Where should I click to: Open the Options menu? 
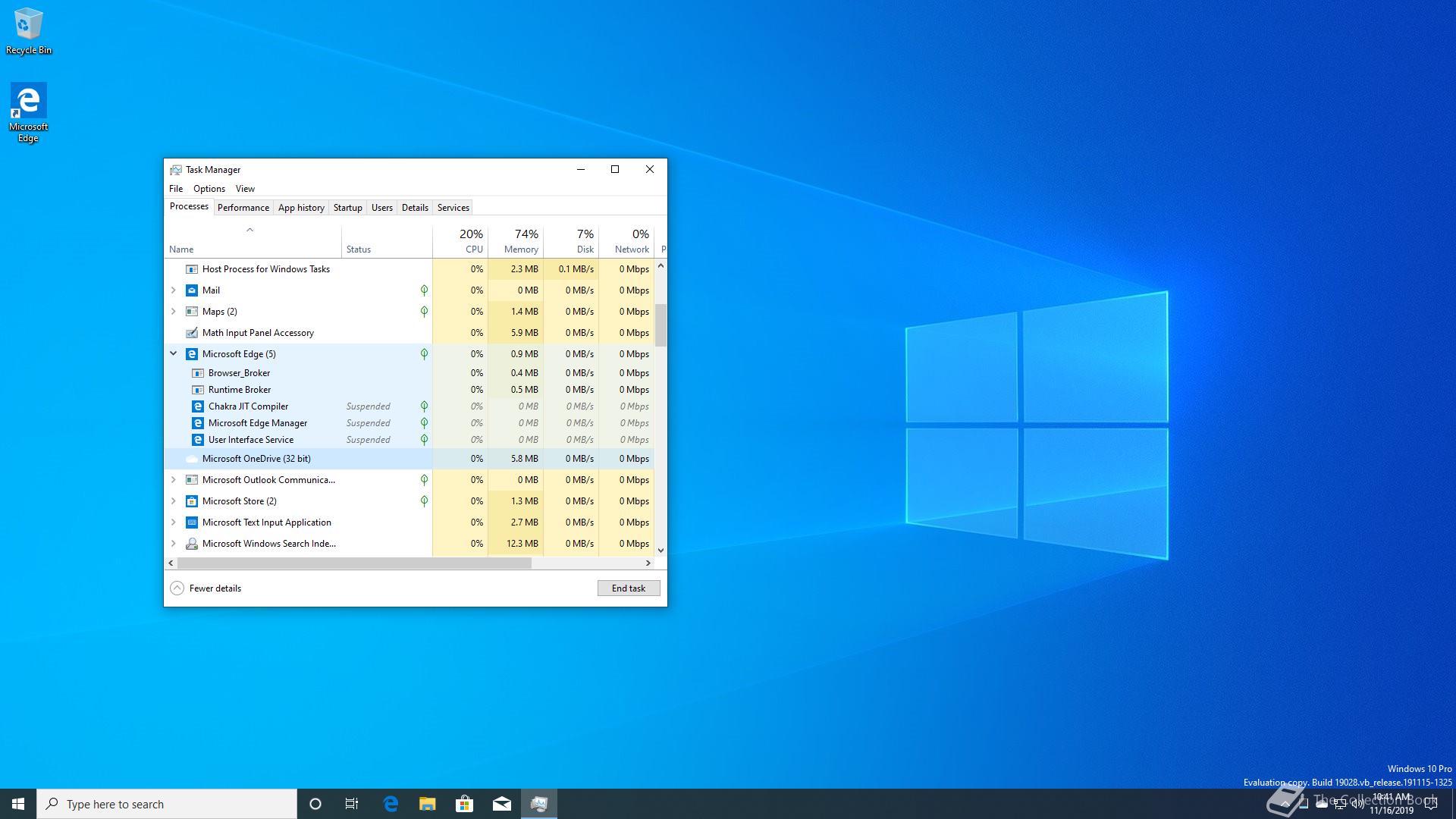(x=209, y=189)
